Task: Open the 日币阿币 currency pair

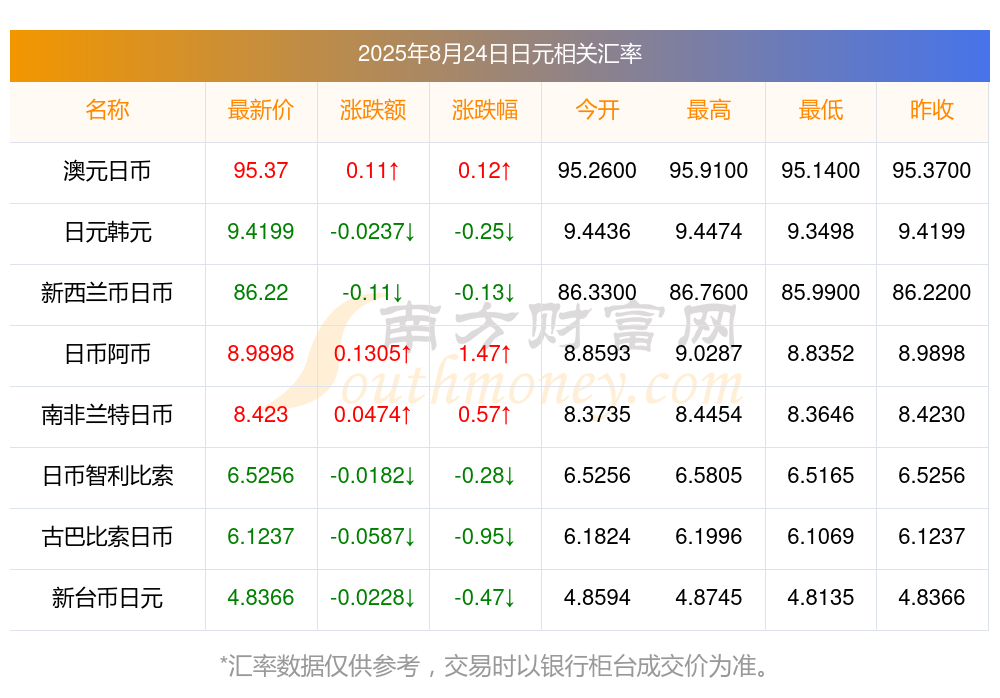Action: (107, 353)
